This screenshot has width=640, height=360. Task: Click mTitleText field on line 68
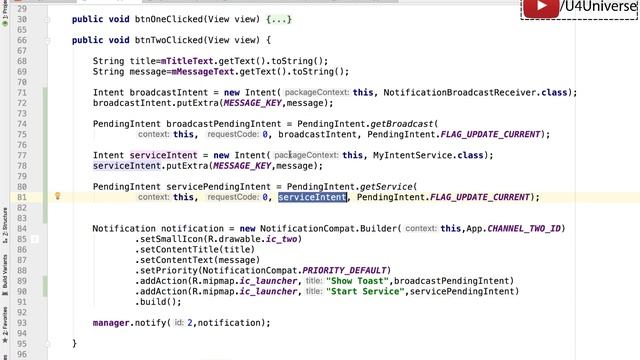pos(187,61)
